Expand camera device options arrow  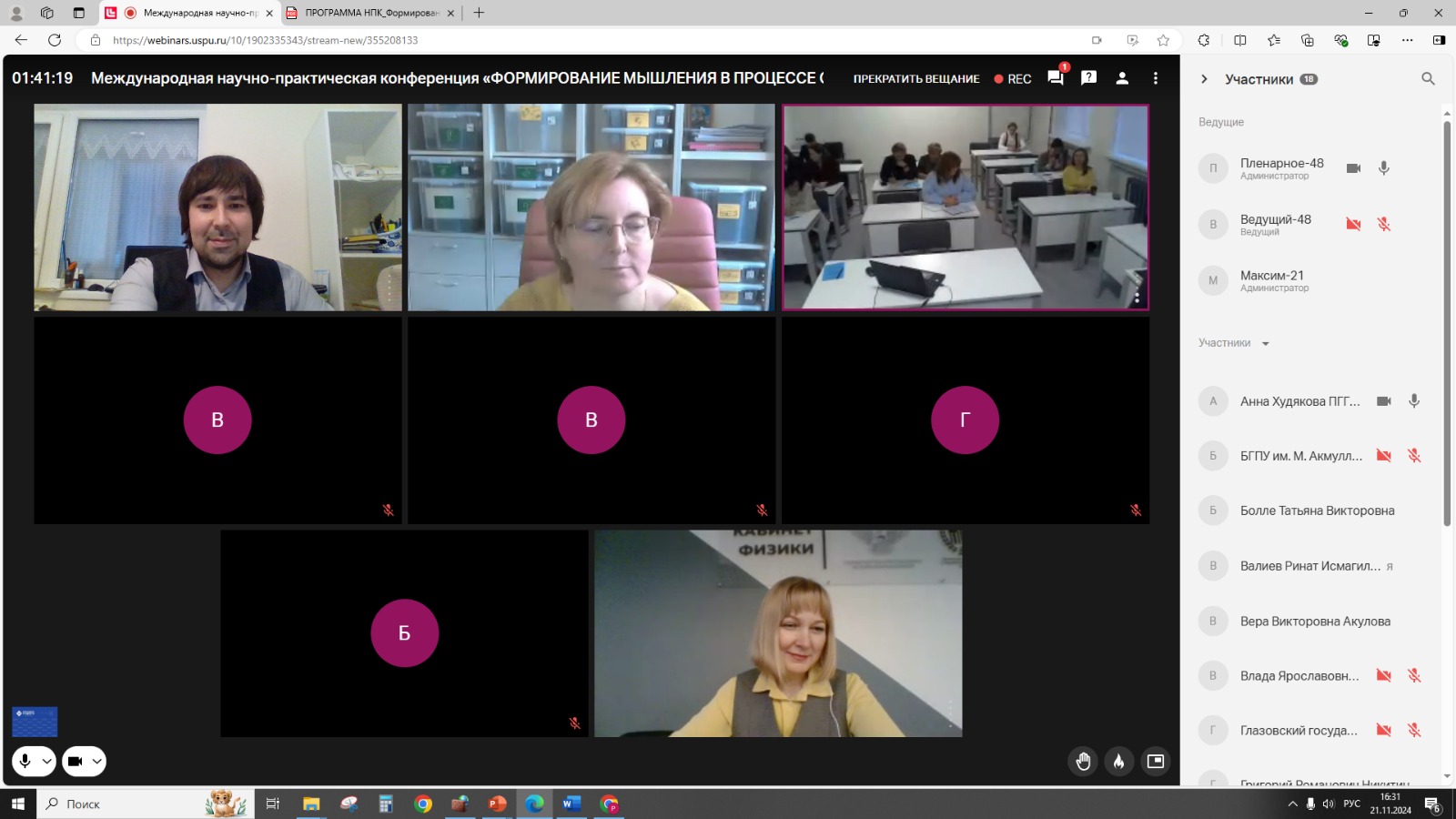pyautogui.click(x=96, y=762)
